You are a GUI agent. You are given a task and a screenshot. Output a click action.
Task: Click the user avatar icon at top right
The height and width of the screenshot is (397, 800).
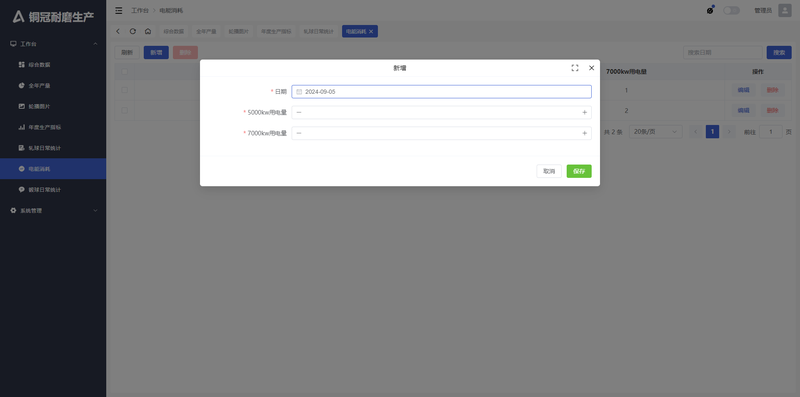pyautogui.click(x=785, y=10)
